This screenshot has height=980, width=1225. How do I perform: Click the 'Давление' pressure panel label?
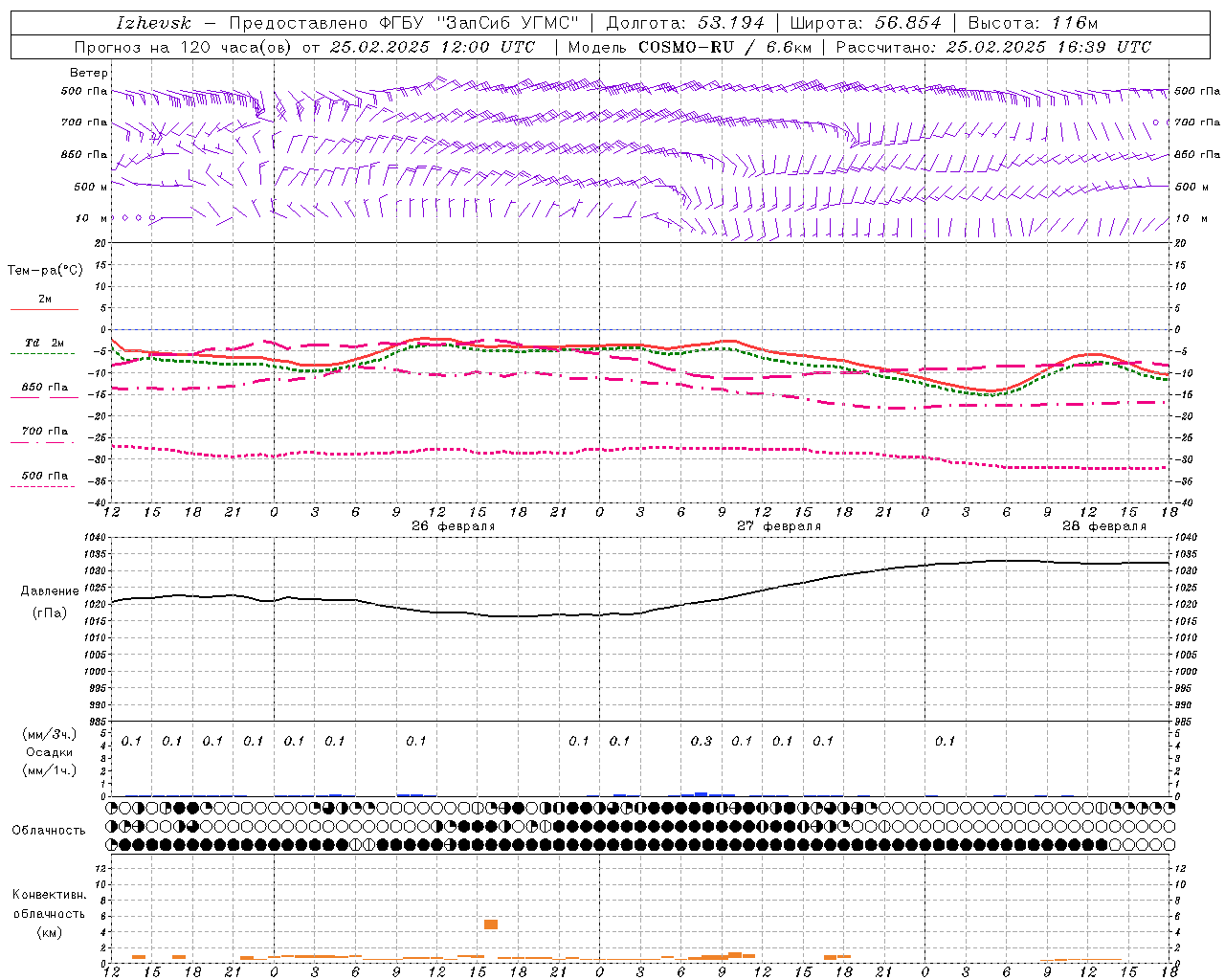pyautogui.click(x=50, y=591)
